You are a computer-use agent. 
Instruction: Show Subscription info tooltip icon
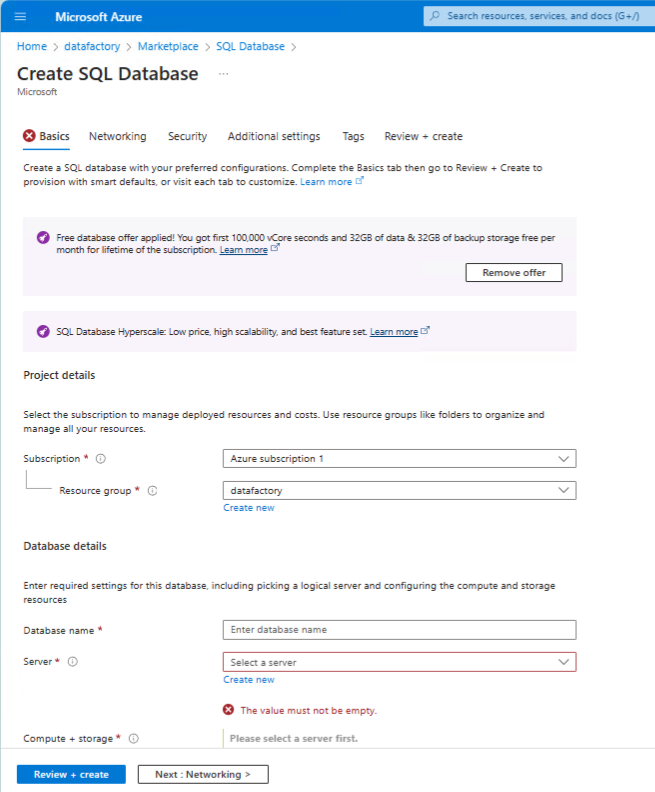coord(100,459)
